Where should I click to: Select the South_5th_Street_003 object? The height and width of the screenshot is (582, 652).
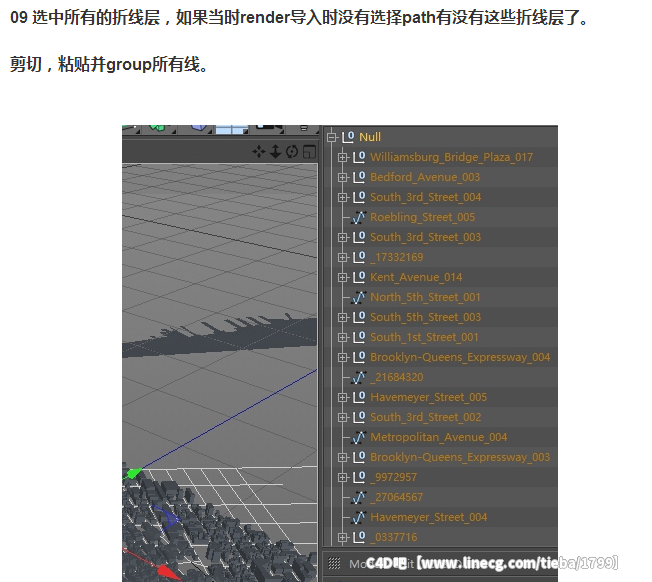[x=425, y=317]
